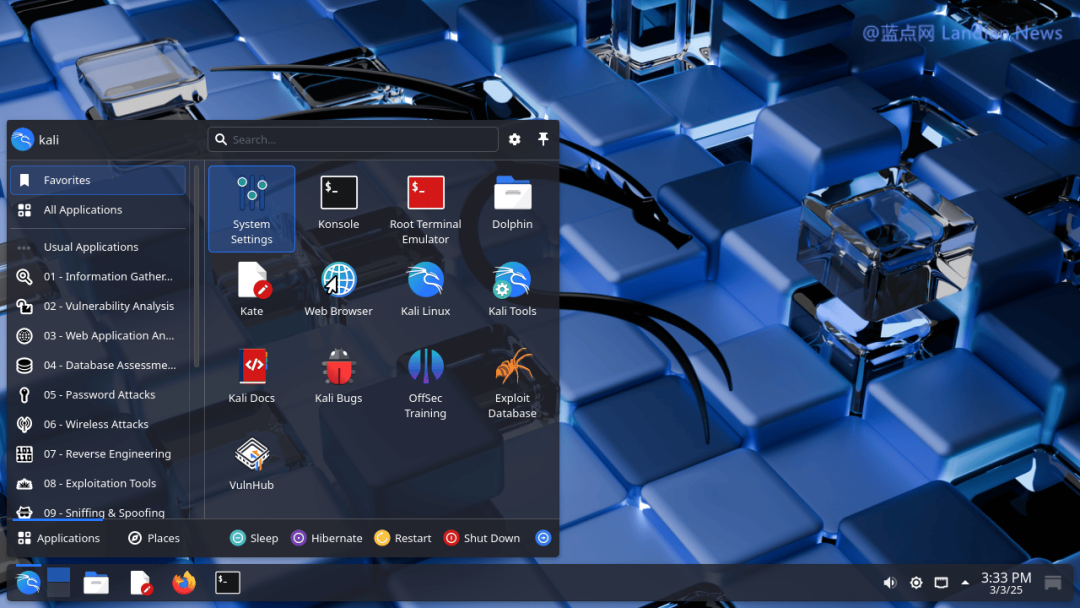Open 09 - Sniffing & Spoofing category

click(x=98, y=512)
